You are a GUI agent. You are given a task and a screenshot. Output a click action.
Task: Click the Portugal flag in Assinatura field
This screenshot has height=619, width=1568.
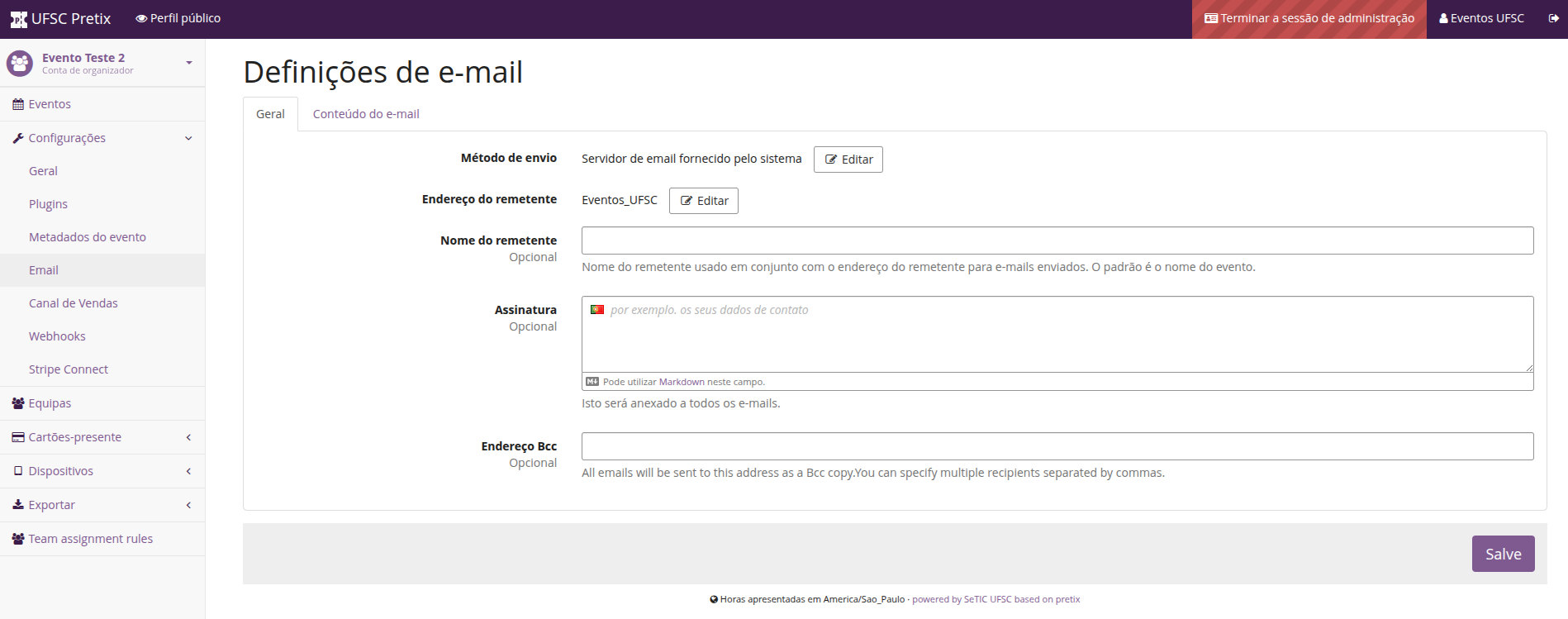597,310
